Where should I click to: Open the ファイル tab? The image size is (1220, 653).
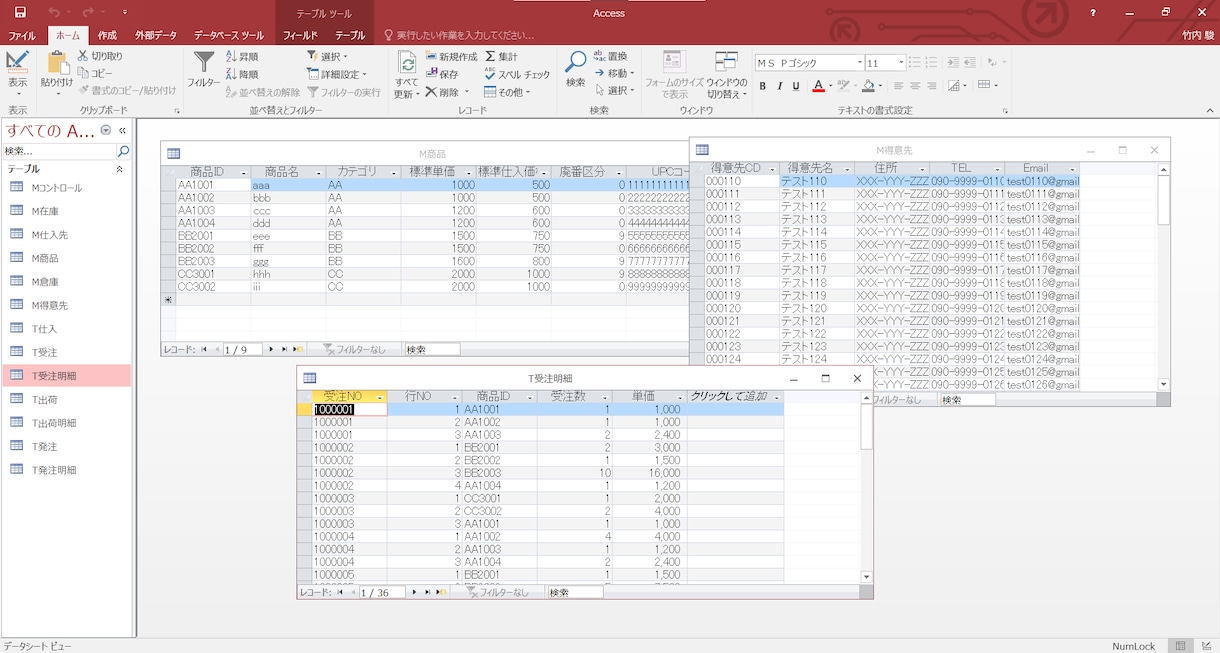tap(22, 35)
